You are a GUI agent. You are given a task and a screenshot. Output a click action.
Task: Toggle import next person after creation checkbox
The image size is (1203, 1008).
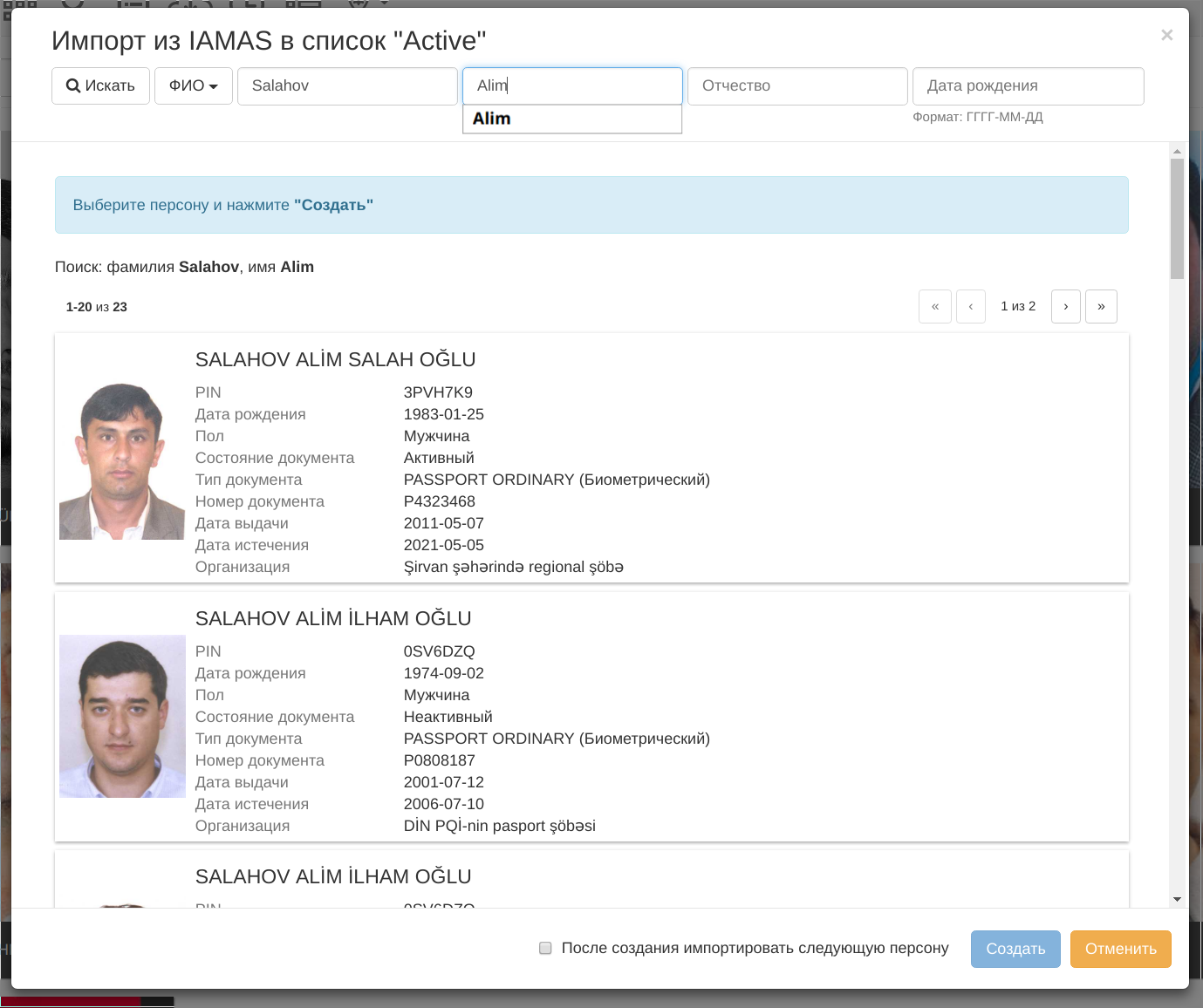coord(545,948)
